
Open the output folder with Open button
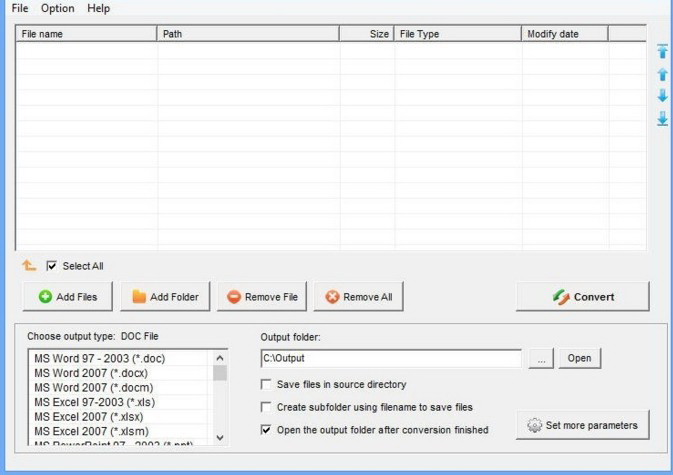click(x=579, y=358)
